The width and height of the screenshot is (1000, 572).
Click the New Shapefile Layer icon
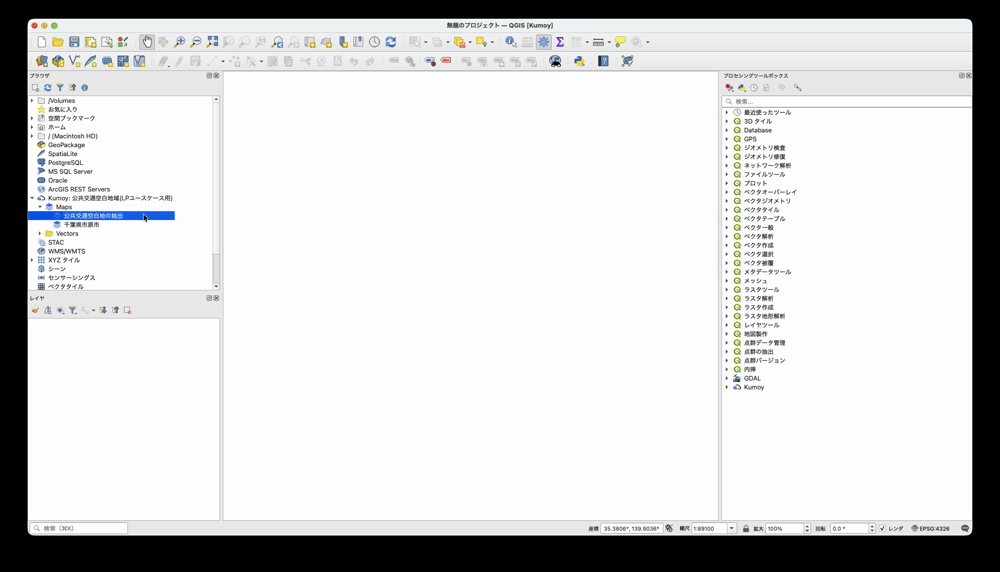pyautogui.click(x=75, y=61)
